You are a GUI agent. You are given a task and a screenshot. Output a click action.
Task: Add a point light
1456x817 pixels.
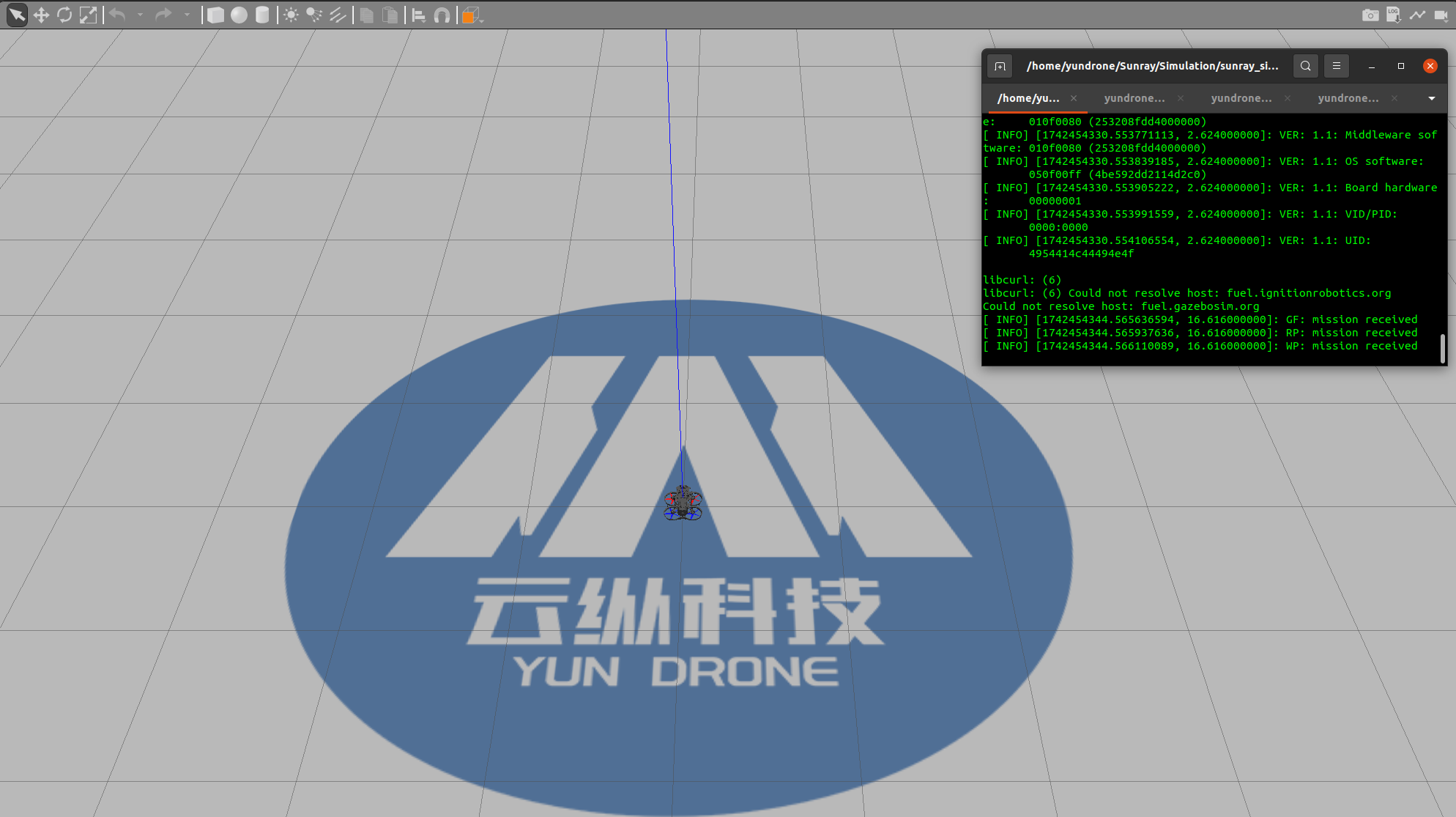tap(291, 15)
